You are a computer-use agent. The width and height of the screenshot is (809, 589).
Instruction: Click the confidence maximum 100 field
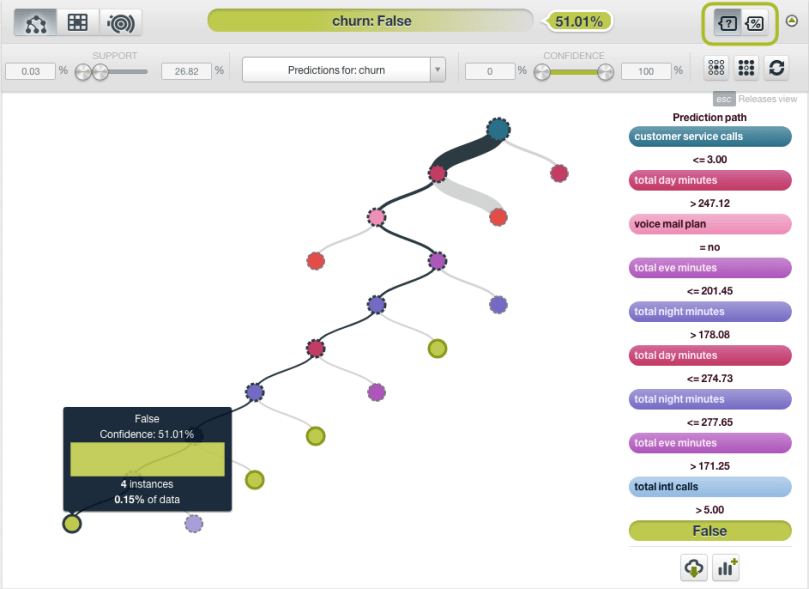tap(644, 72)
